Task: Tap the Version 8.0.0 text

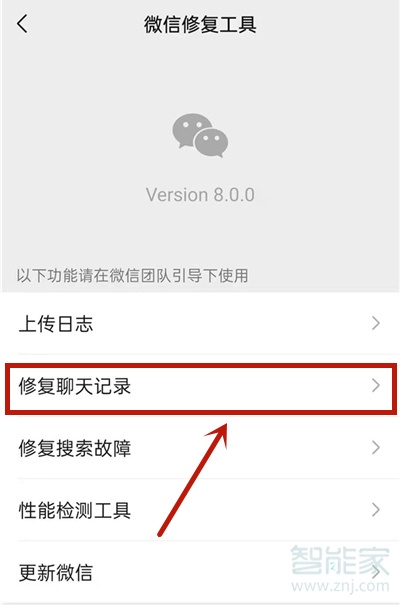Action: click(200, 194)
